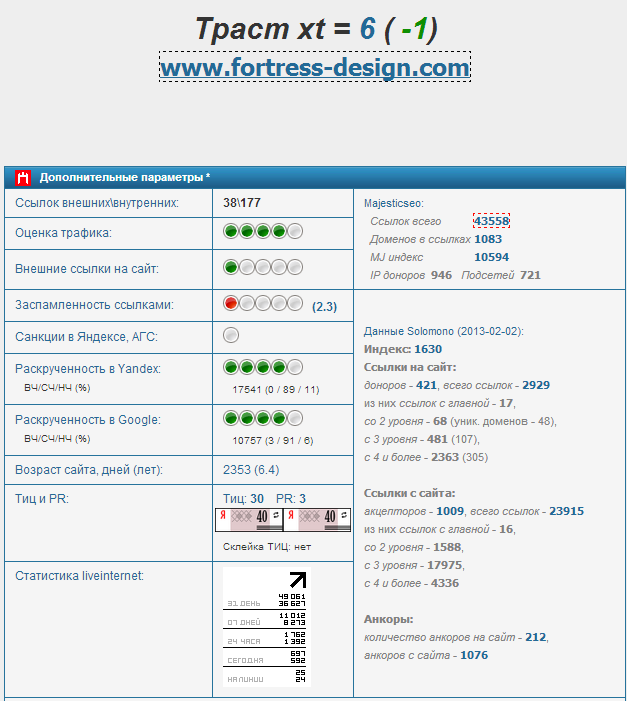Click the 'Санкции в Яндексе, АГС:' label
The height and width of the screenshot is (701, 627).
click(x=86, y=337)
